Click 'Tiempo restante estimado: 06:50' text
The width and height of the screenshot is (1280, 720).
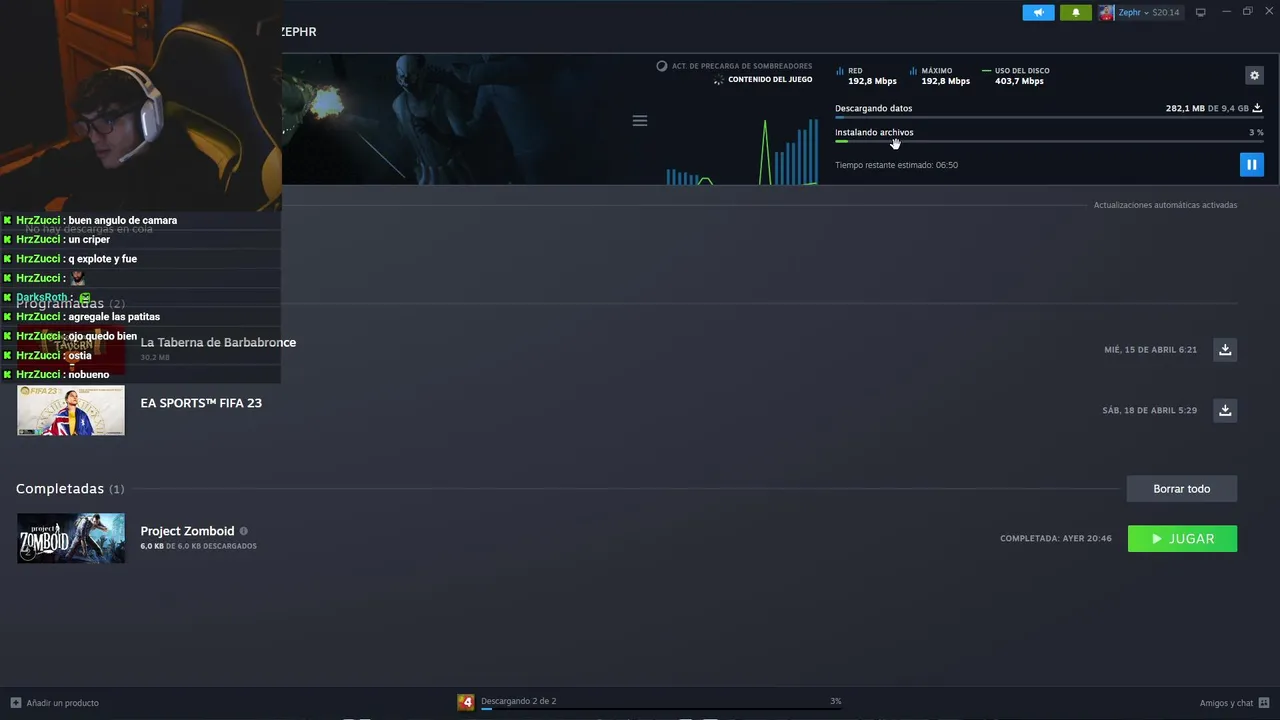click(896, 165)
